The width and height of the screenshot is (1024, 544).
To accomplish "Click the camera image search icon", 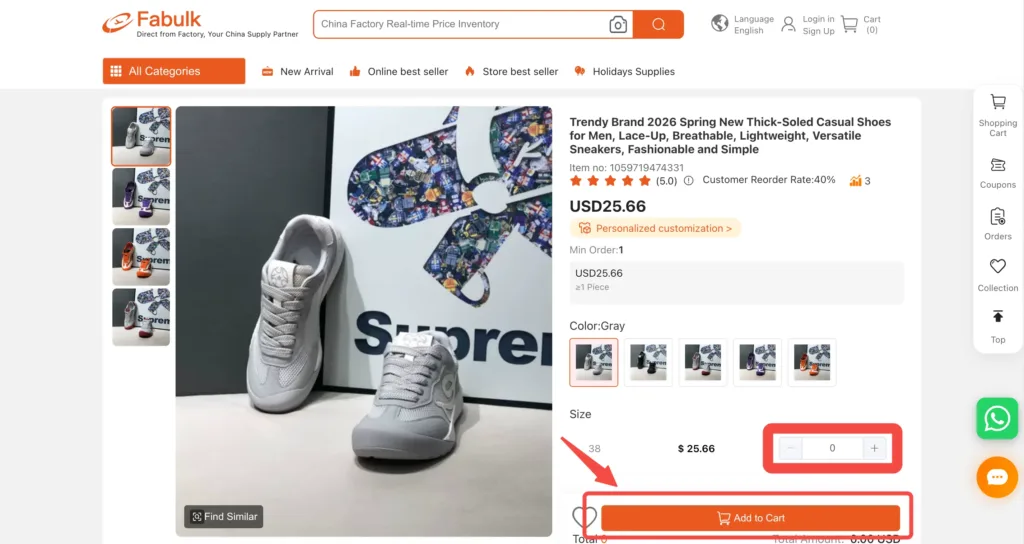I will point(618,25).
